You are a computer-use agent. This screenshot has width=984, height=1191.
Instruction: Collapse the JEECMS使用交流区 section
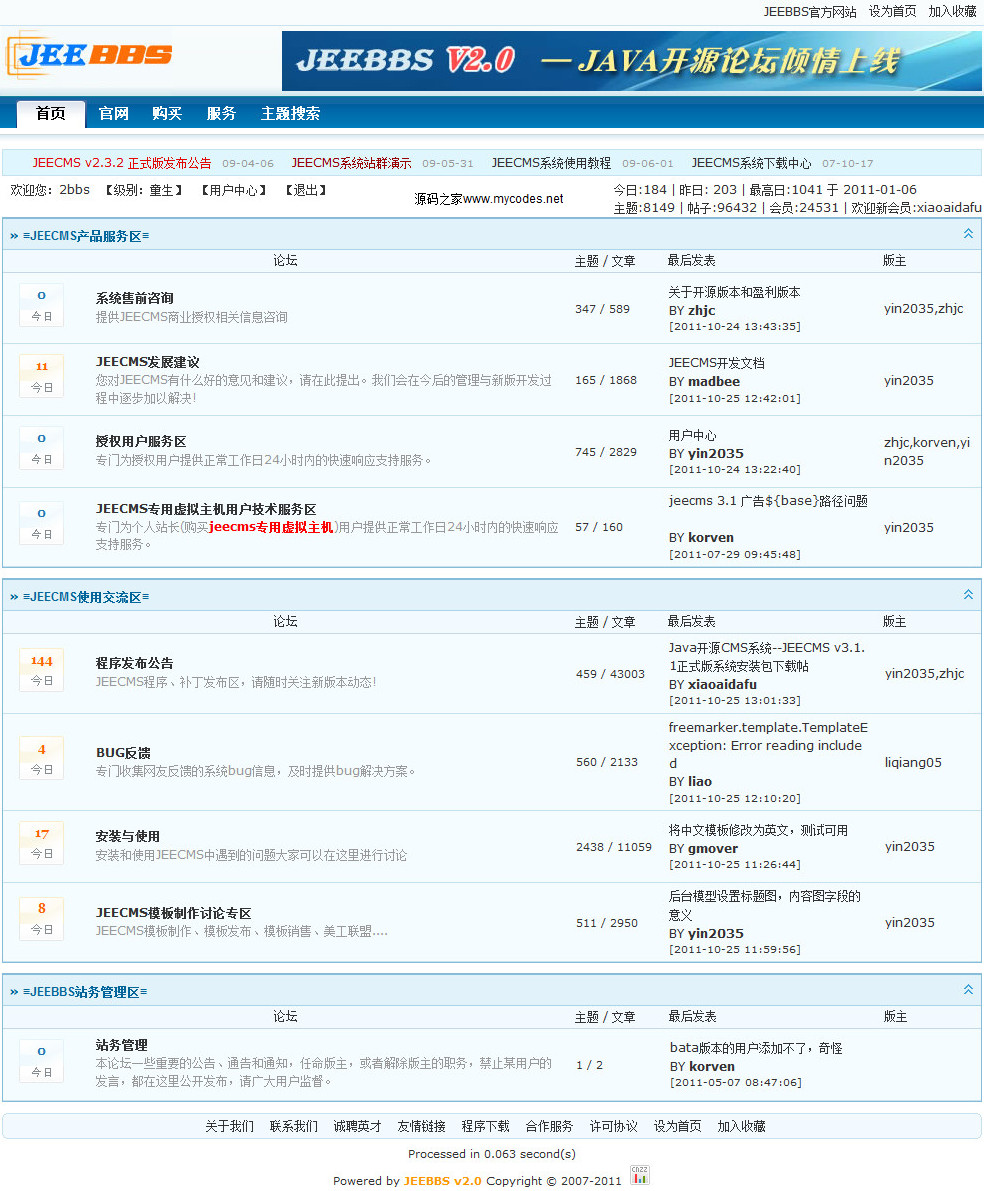968,595
